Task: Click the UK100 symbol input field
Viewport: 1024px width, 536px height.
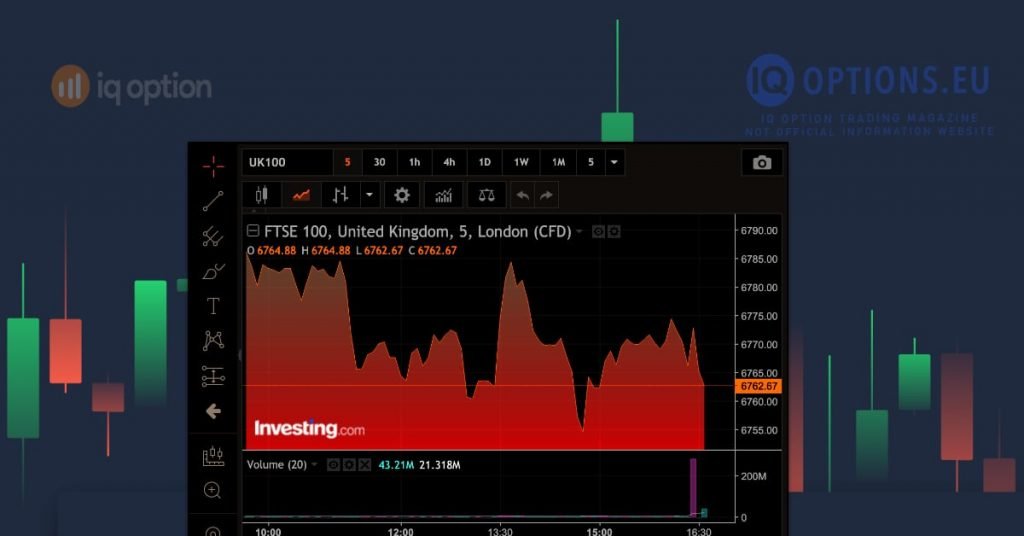Action: pos(287,163)
